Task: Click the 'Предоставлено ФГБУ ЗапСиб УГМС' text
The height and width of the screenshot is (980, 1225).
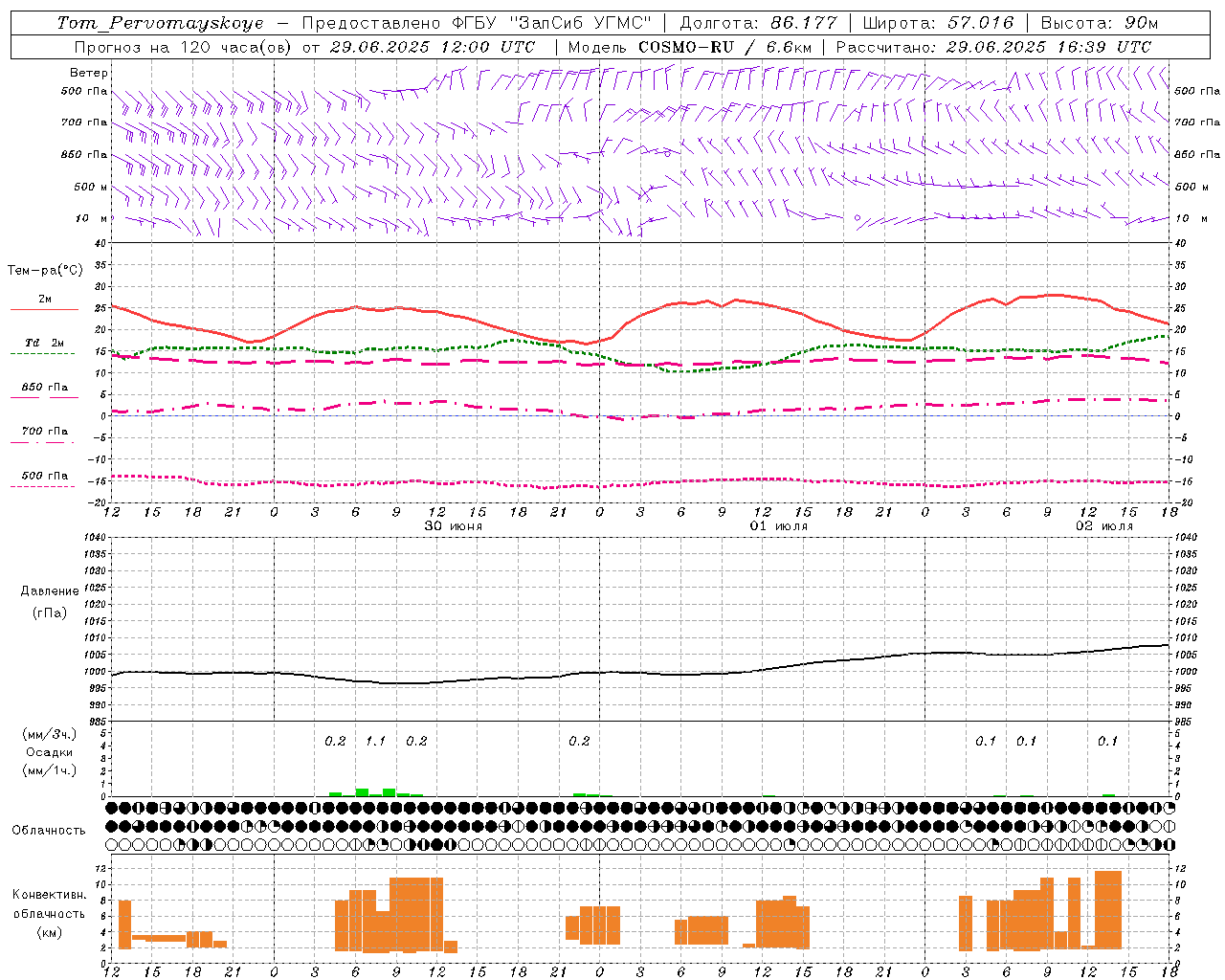Action: point(477,23)
